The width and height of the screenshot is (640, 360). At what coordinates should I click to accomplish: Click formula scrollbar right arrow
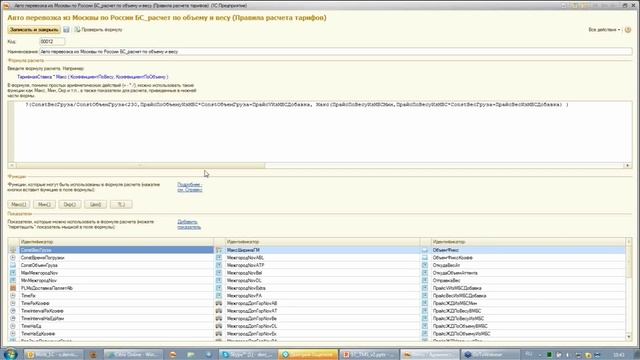(x=627, y=165)
